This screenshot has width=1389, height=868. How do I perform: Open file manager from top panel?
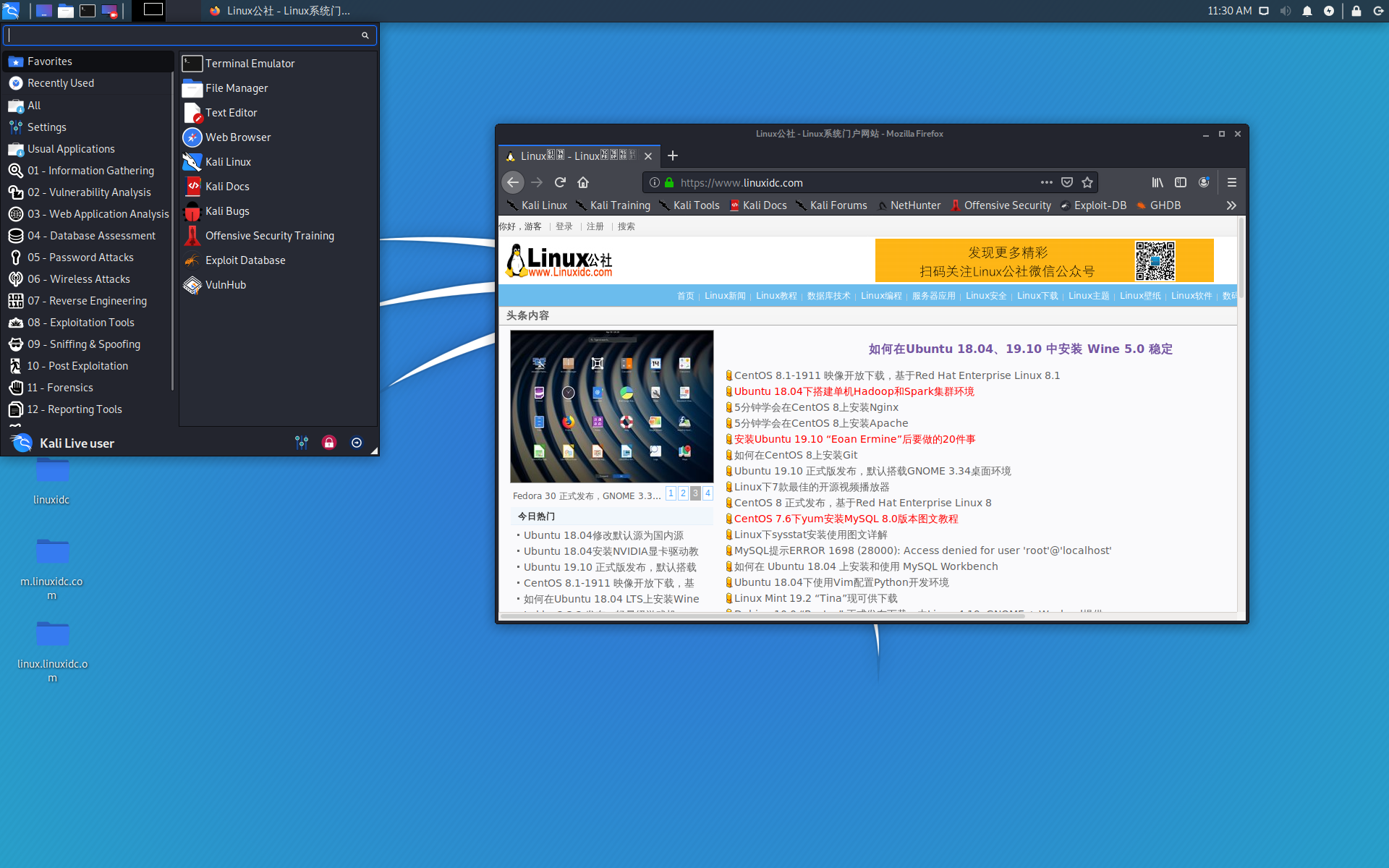click(66, 10)
